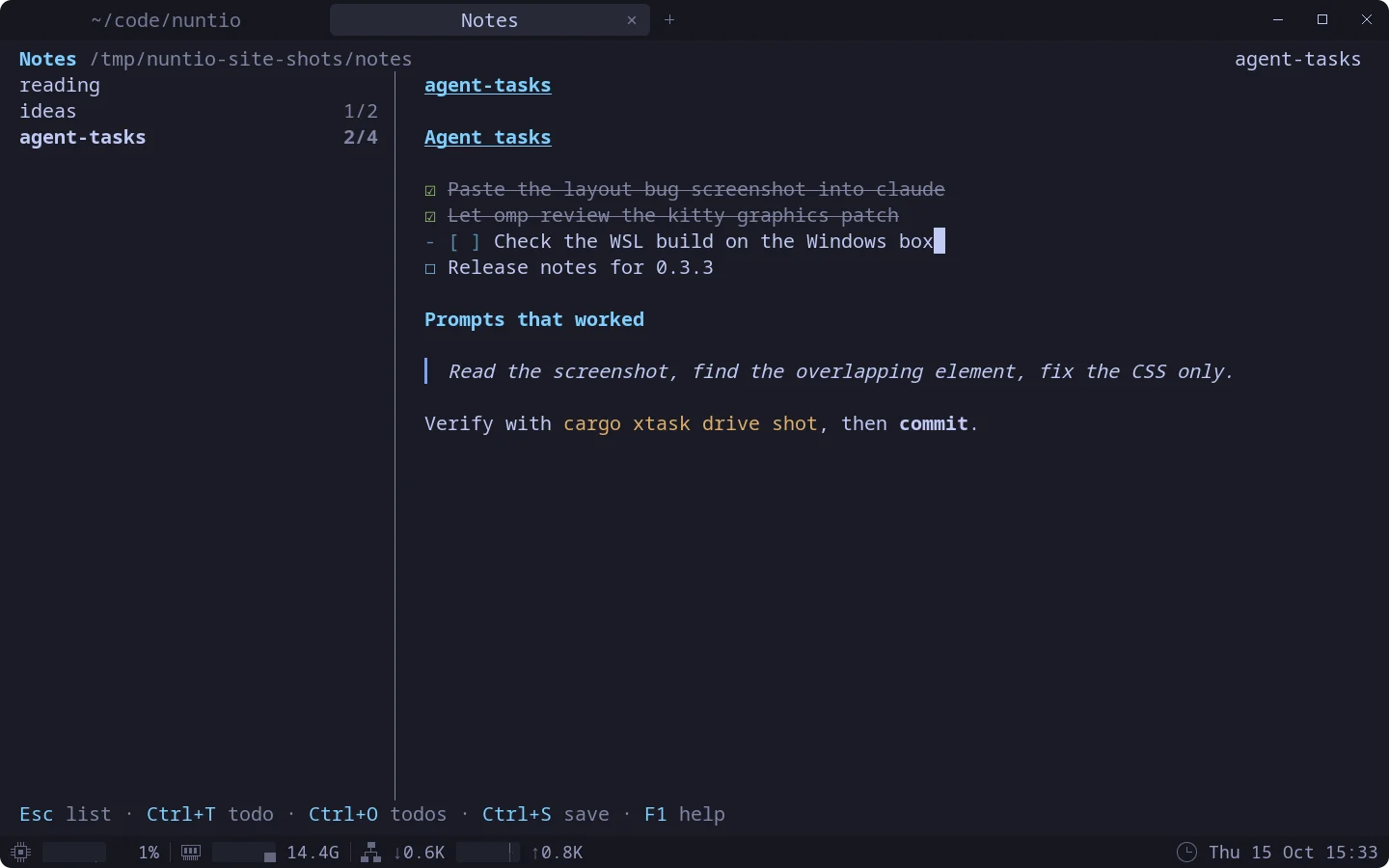1389x868 pixels.
Task: Click the 'Agent tasks' heading link
Action: click(488, 138)
